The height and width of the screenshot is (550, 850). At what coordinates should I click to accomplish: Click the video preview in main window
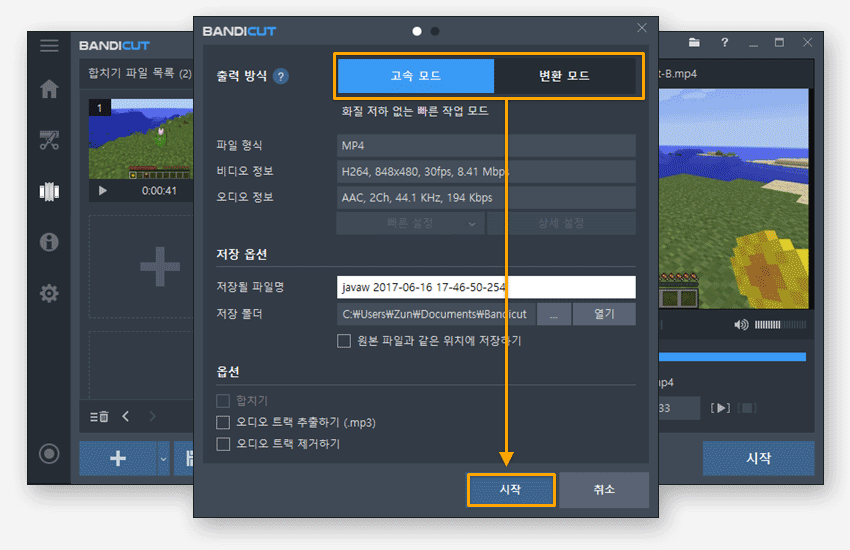pyautogui.click(x=734, y=199)
